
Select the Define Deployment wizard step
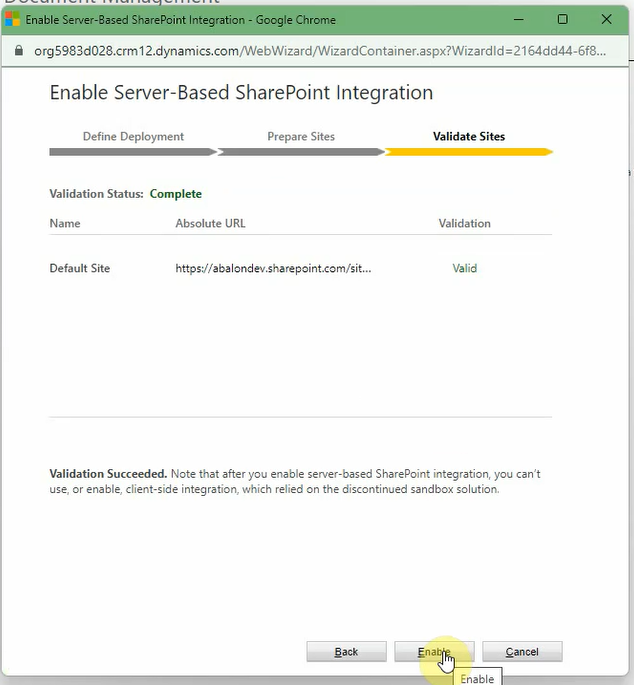point(133,136)
